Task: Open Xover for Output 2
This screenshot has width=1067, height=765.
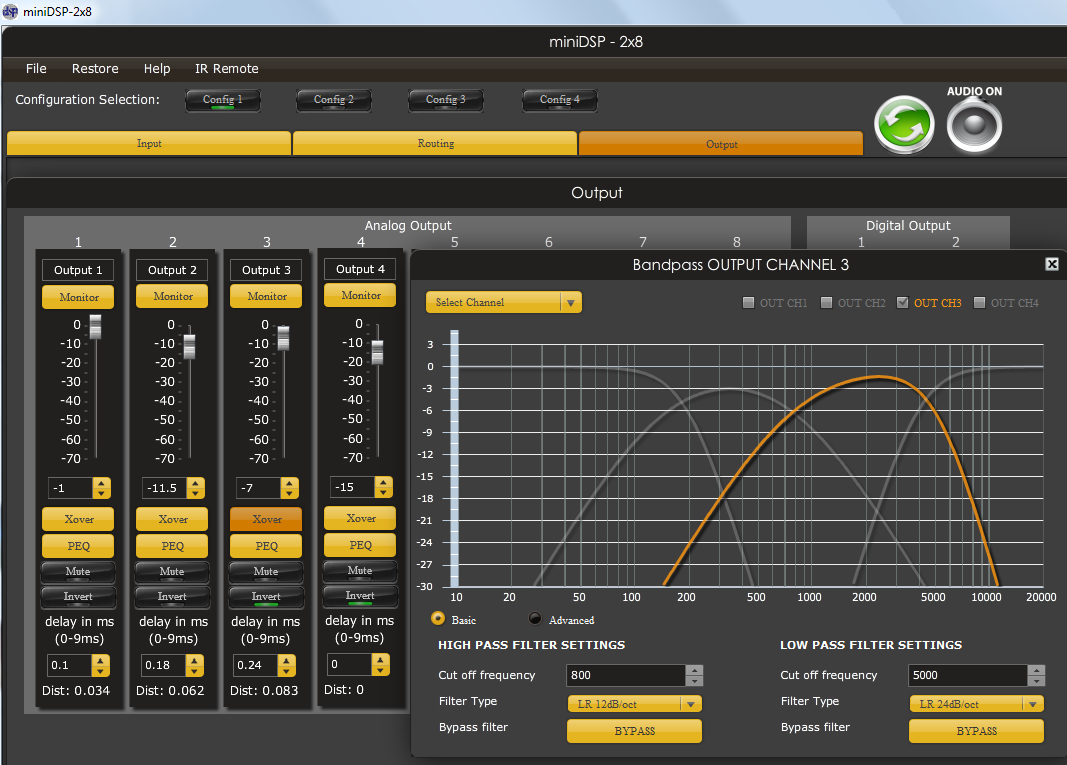Action: 172,519
